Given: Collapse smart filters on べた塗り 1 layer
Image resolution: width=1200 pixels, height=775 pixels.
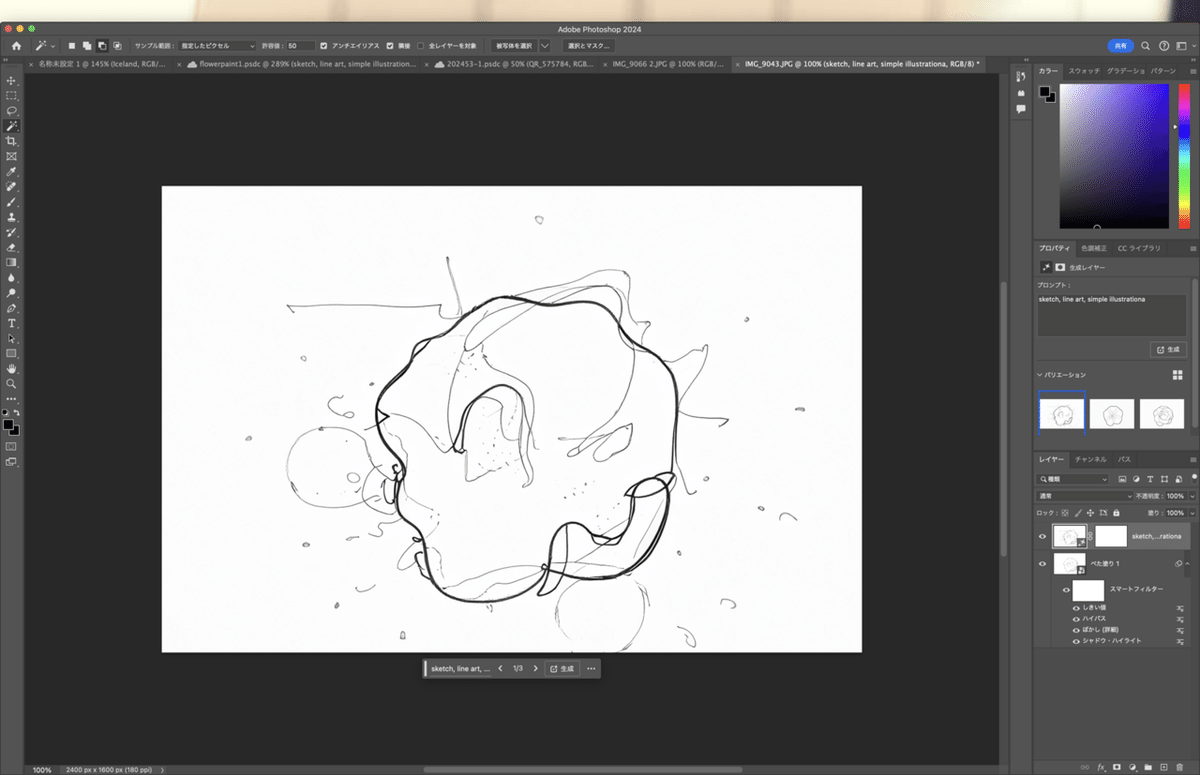Looking at the screenshot, I should pyautogui.click(x=1188, y=564).
